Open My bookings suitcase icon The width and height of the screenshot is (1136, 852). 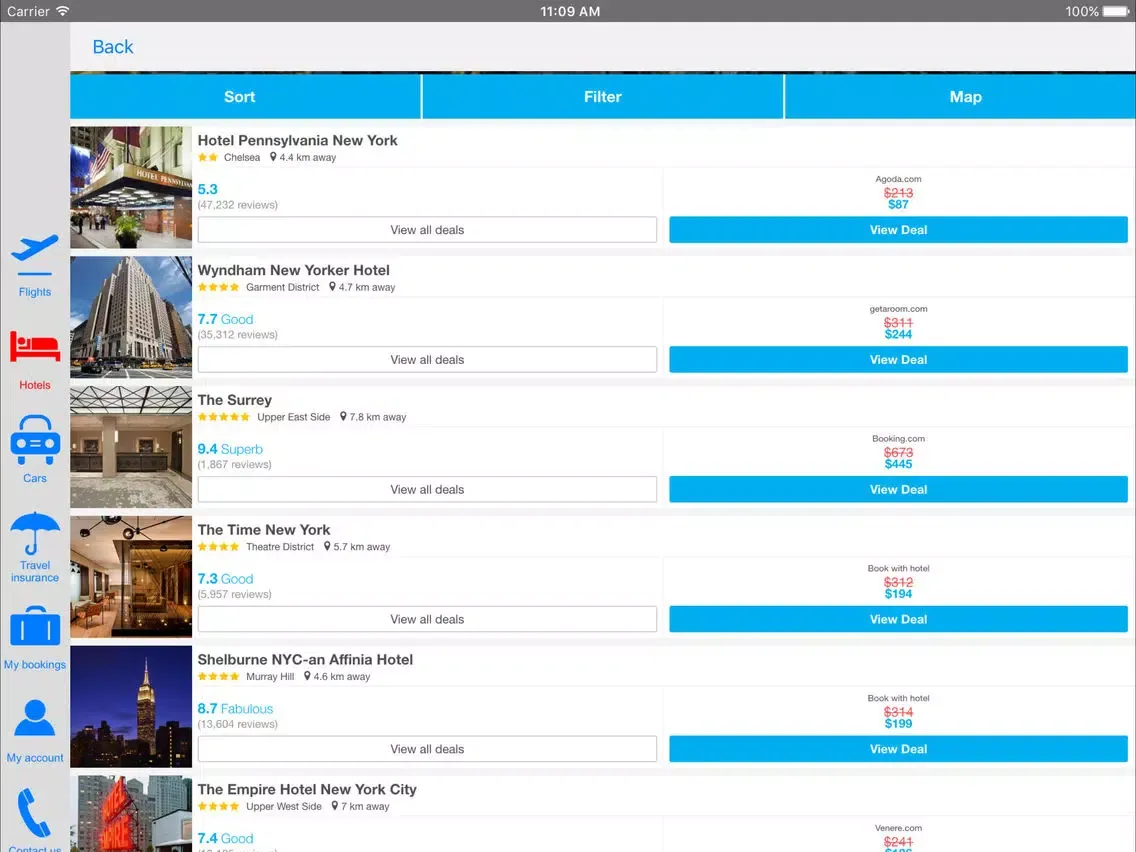(35, 626)
